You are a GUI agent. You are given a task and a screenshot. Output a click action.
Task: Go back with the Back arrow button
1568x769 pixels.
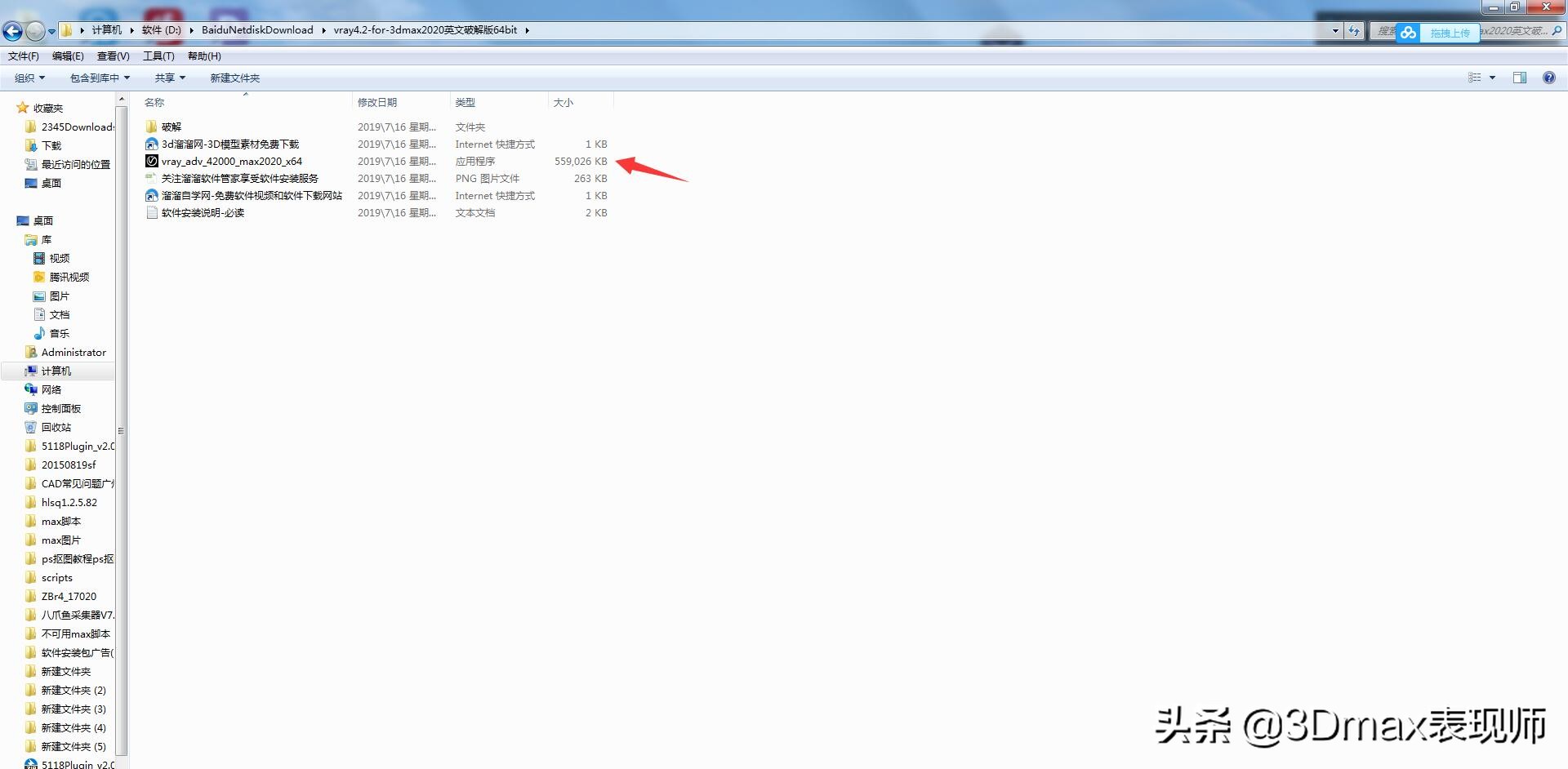[x=12, y=31]
